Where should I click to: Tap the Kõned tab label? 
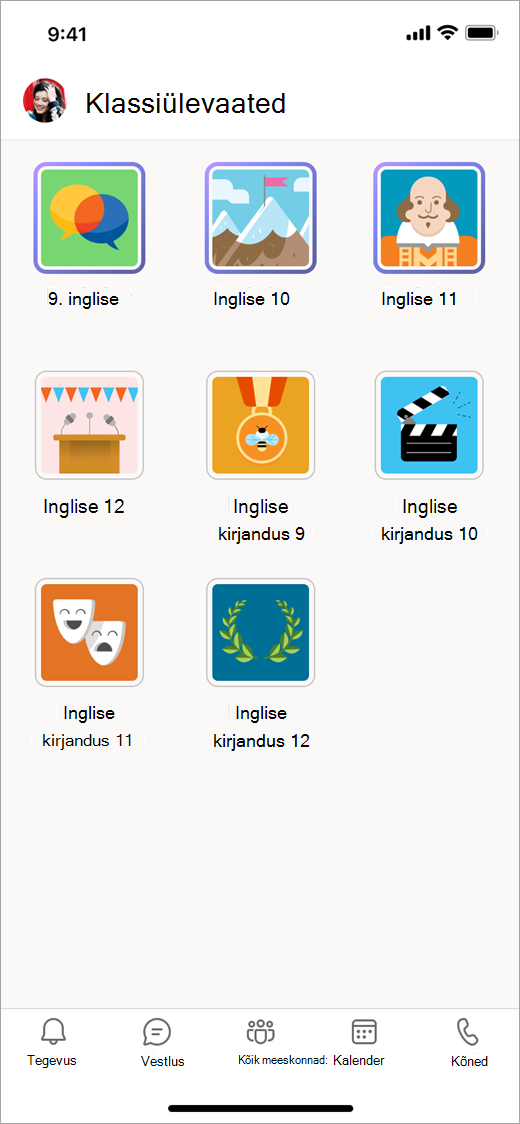[x=471, y=1062]
